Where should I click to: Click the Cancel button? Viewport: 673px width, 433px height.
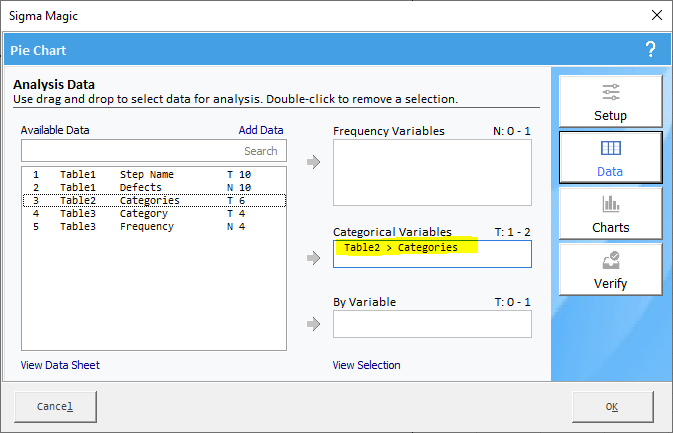(x=55, y=406)
